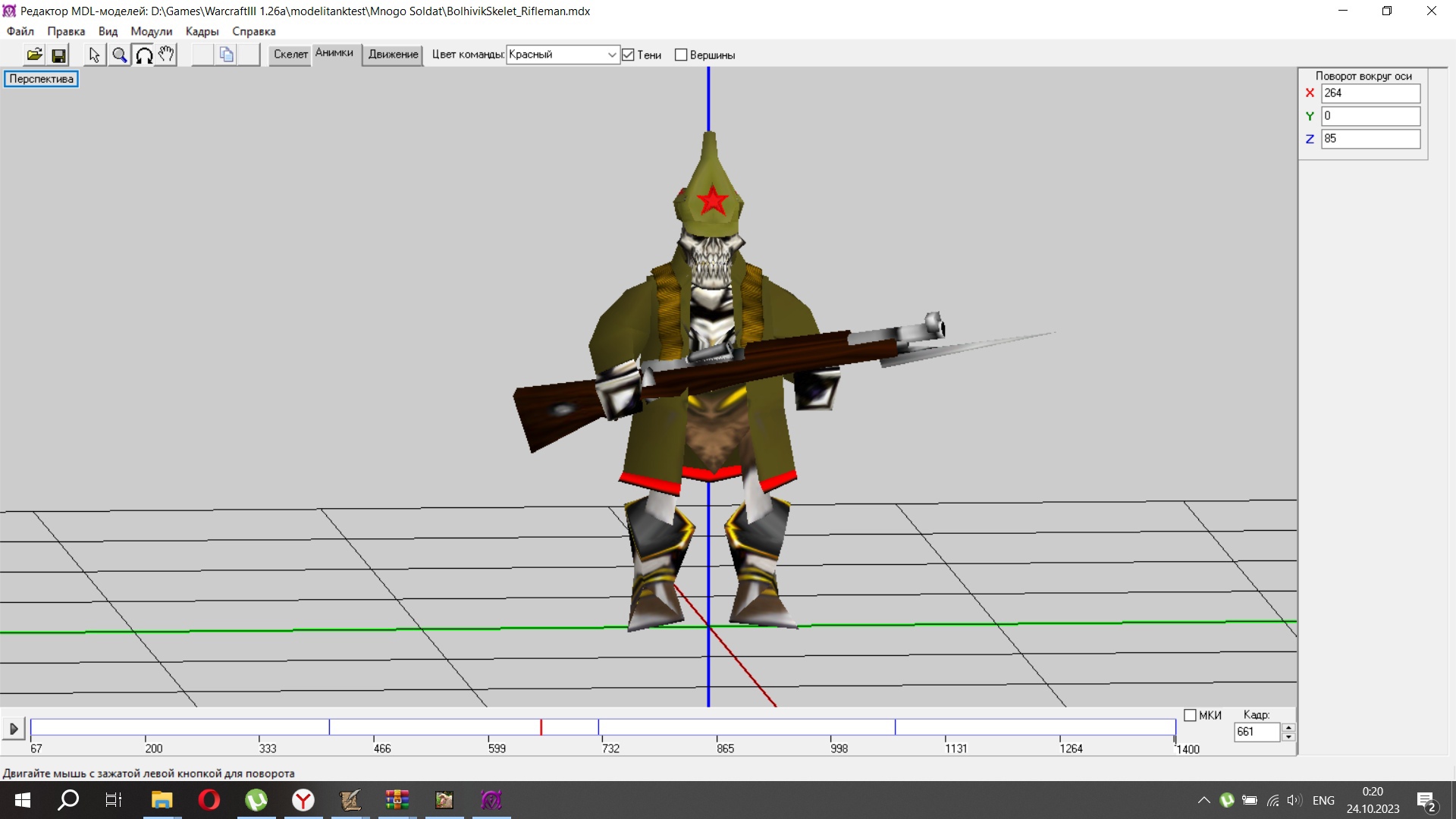
Task: Click the Движение tab button
Action: 393,55
